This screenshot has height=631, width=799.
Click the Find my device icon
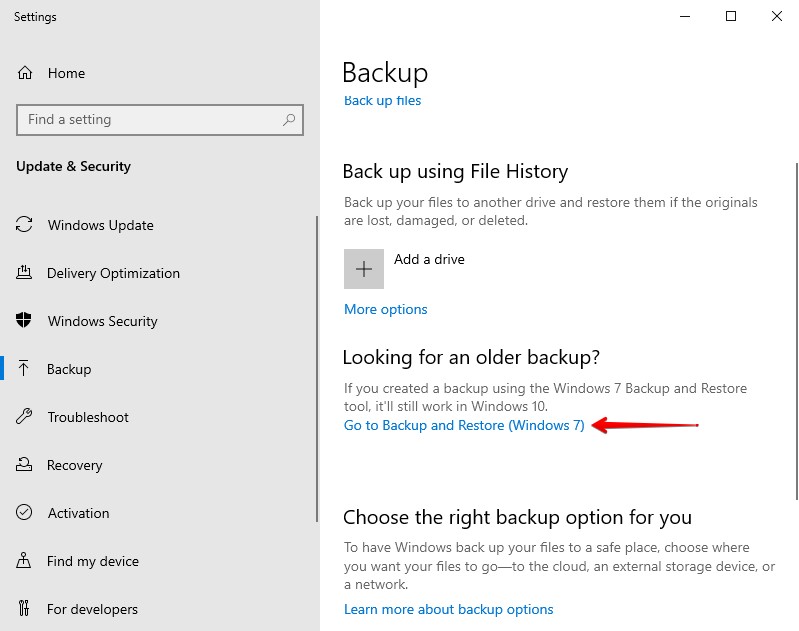click(x=23, y=560)
